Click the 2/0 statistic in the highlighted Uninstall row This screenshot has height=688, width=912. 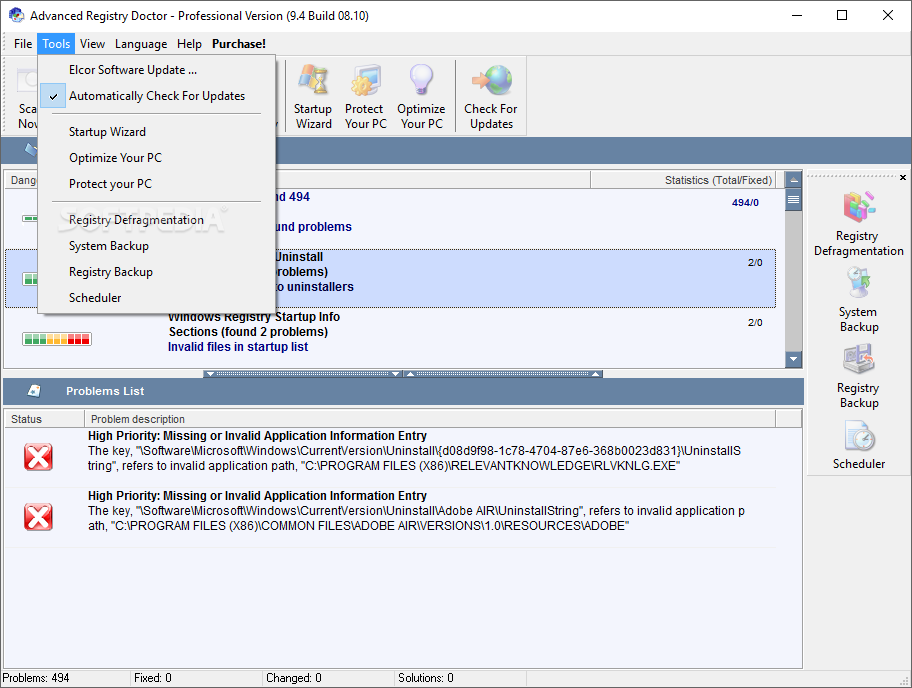click(755, 262)
